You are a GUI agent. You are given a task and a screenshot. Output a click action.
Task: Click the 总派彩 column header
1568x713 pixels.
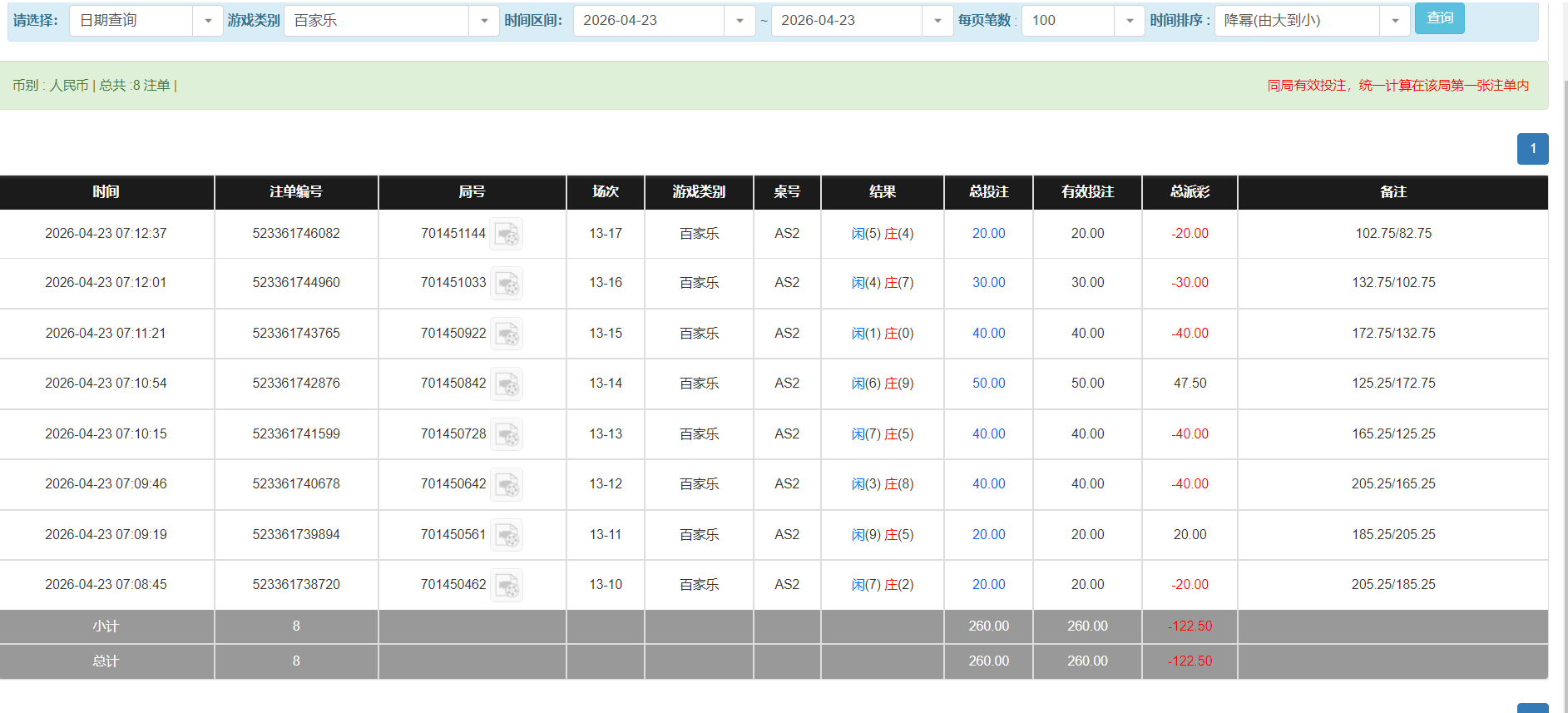coord(1190,192)
